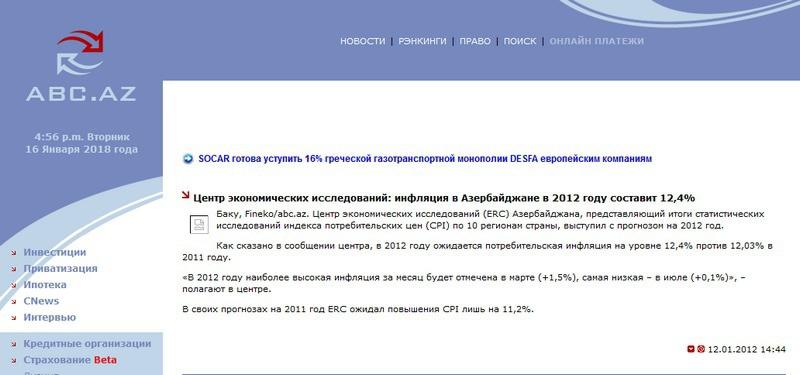
Task: Open SOCAR DESFA headline link
Action: point(425,159)
